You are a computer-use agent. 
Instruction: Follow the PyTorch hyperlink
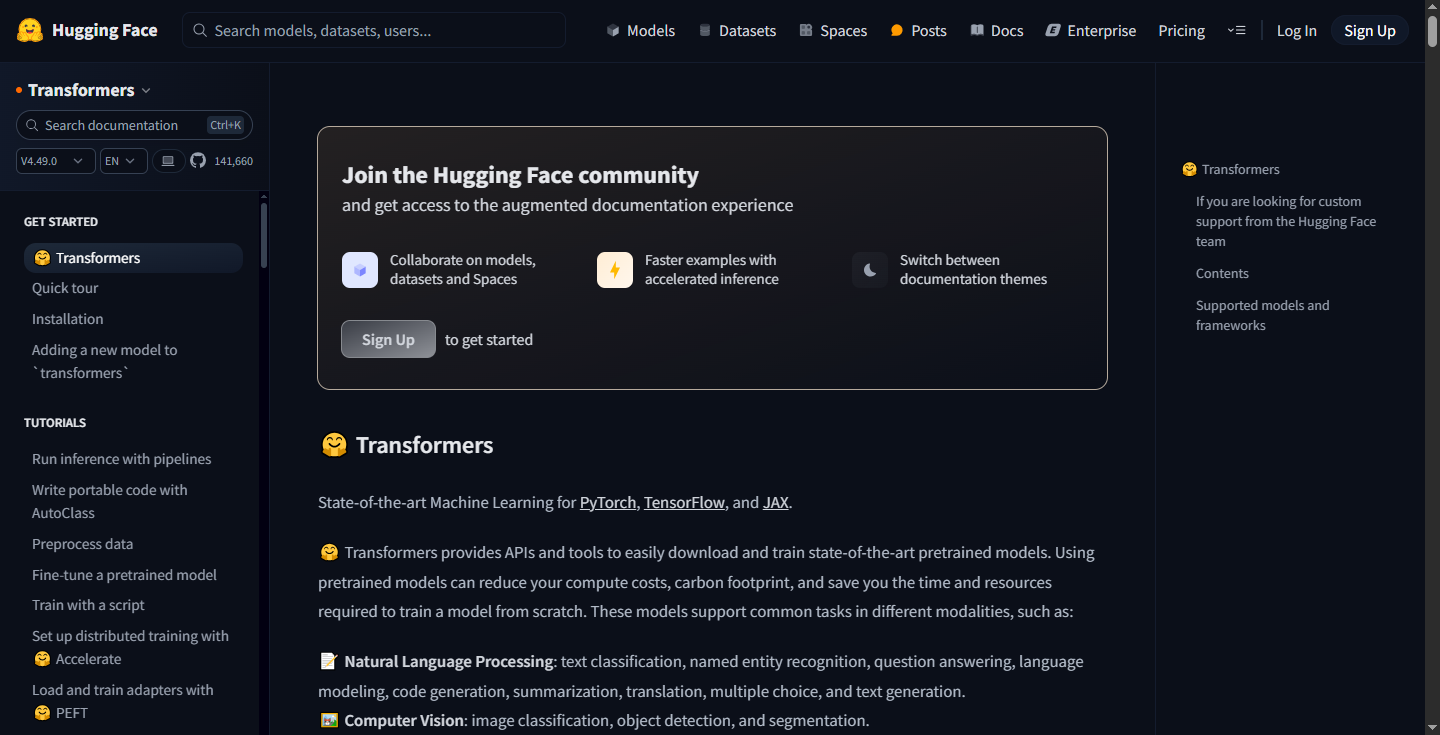tap(608, 503)
